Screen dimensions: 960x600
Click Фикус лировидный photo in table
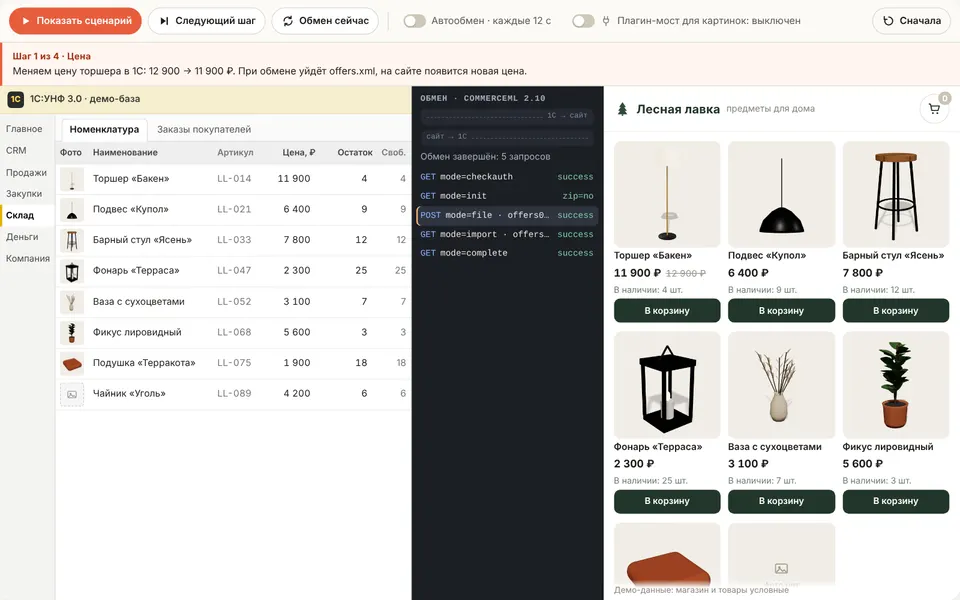pos(72,332)
